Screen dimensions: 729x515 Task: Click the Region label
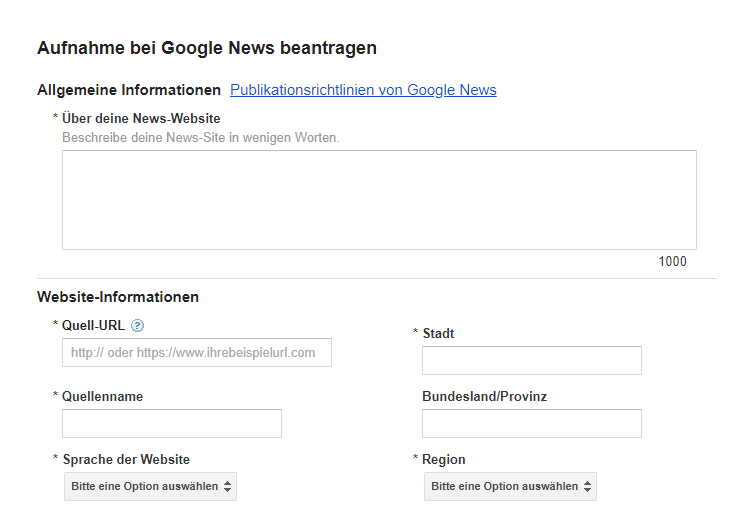pyautogui.click(x=444, y=460)
